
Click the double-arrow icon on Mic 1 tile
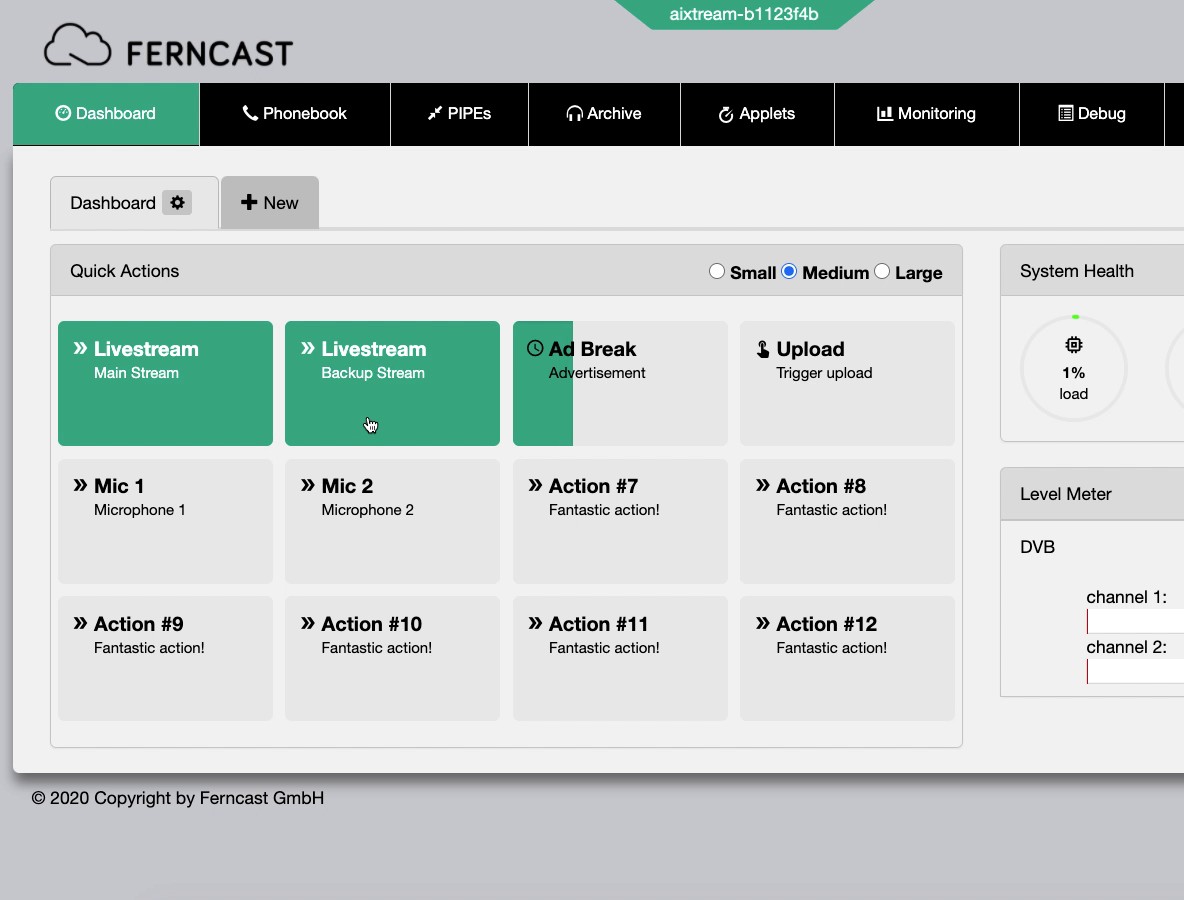(x=80, y=486)
